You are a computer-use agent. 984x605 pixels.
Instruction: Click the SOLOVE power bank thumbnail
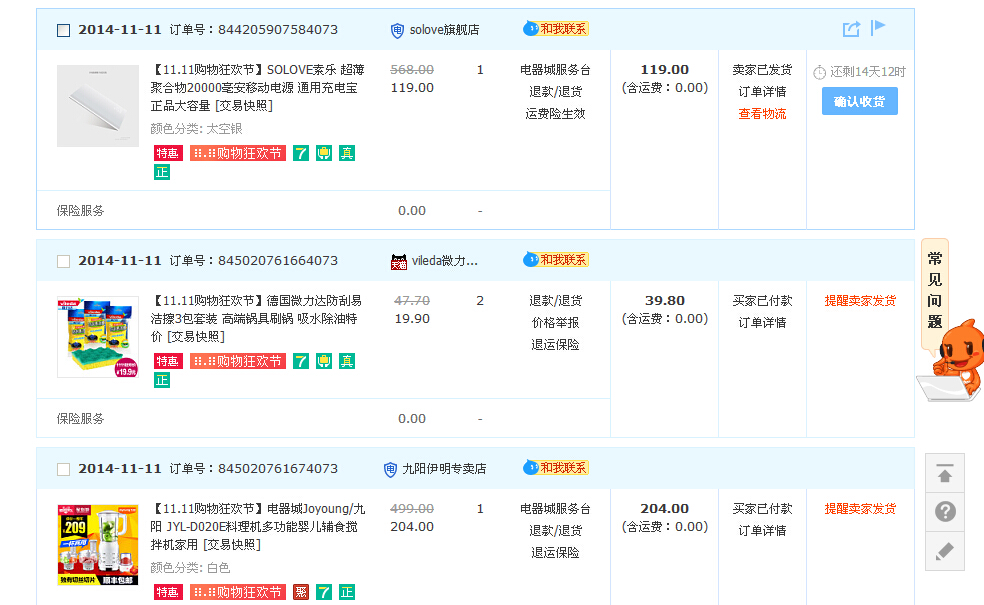coord(98,106)
